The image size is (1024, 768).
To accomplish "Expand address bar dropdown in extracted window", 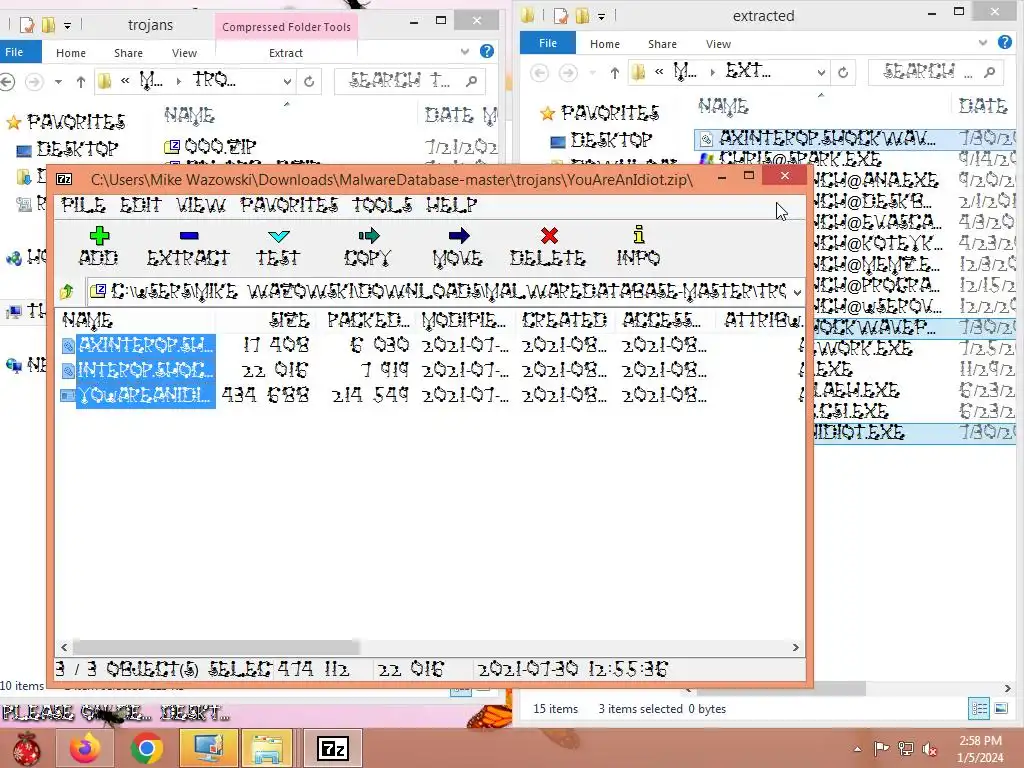I will pos(821,72).
